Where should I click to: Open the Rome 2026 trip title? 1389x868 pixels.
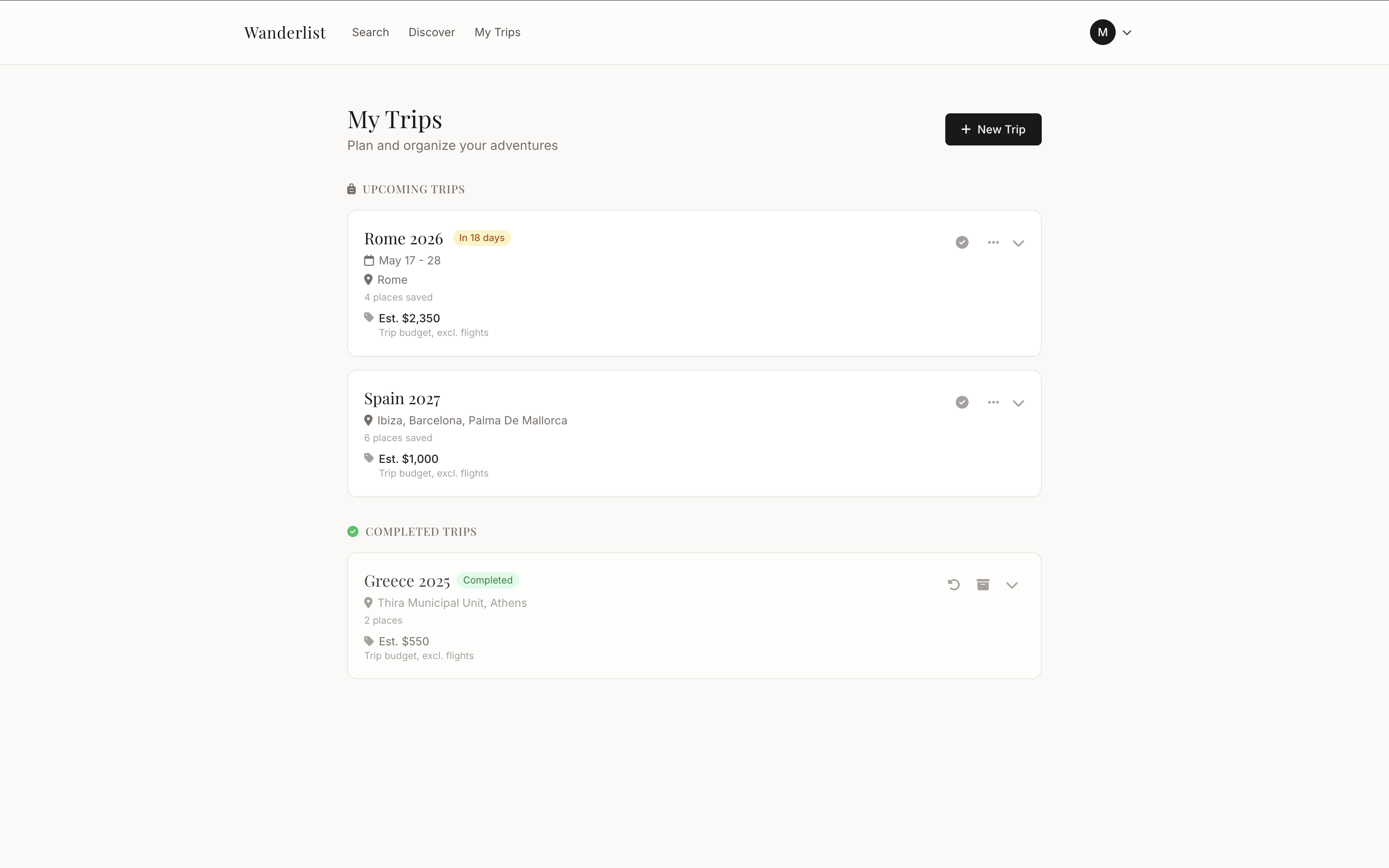click(404, 238)
